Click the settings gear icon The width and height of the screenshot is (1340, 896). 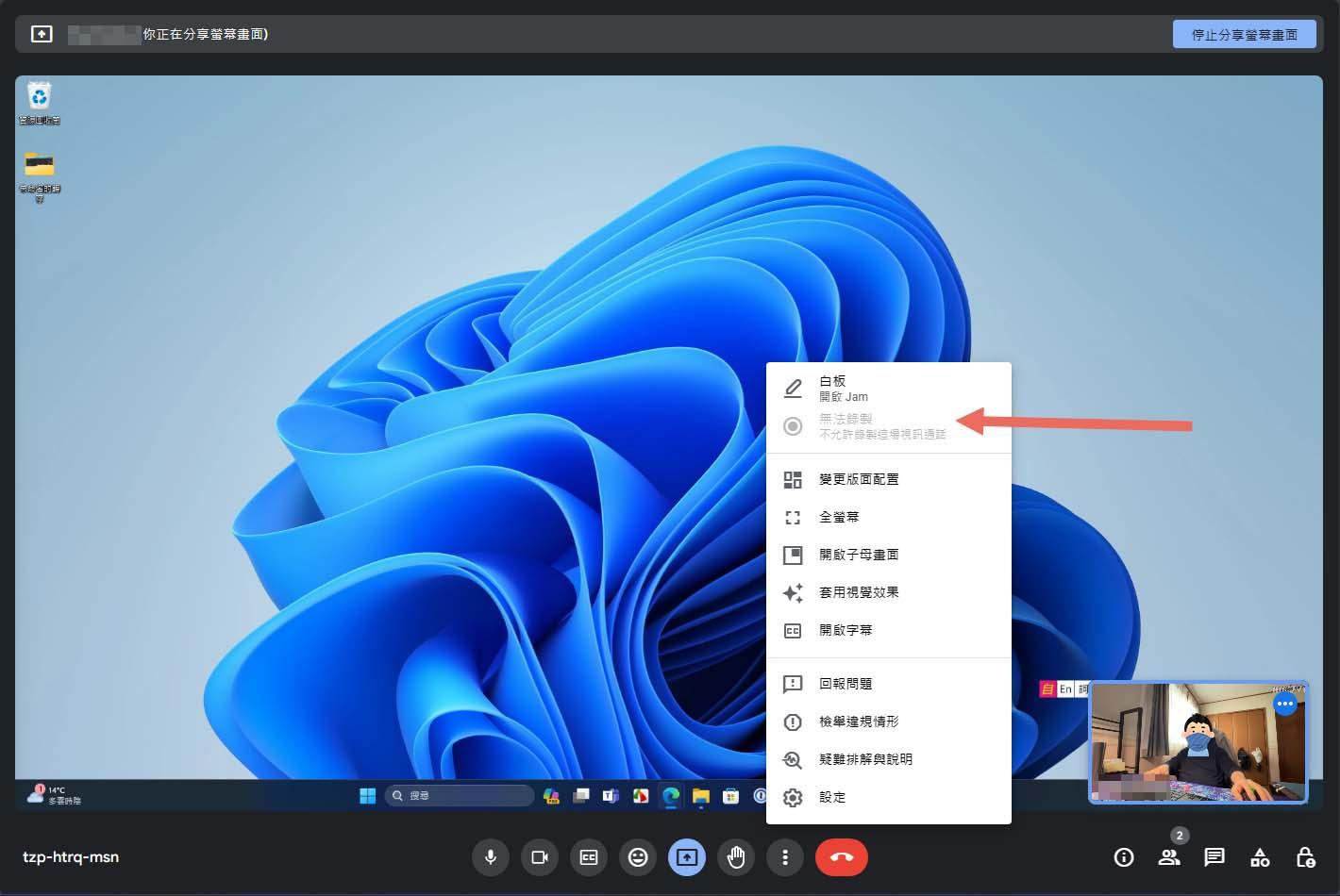click(x=793, y=797)
